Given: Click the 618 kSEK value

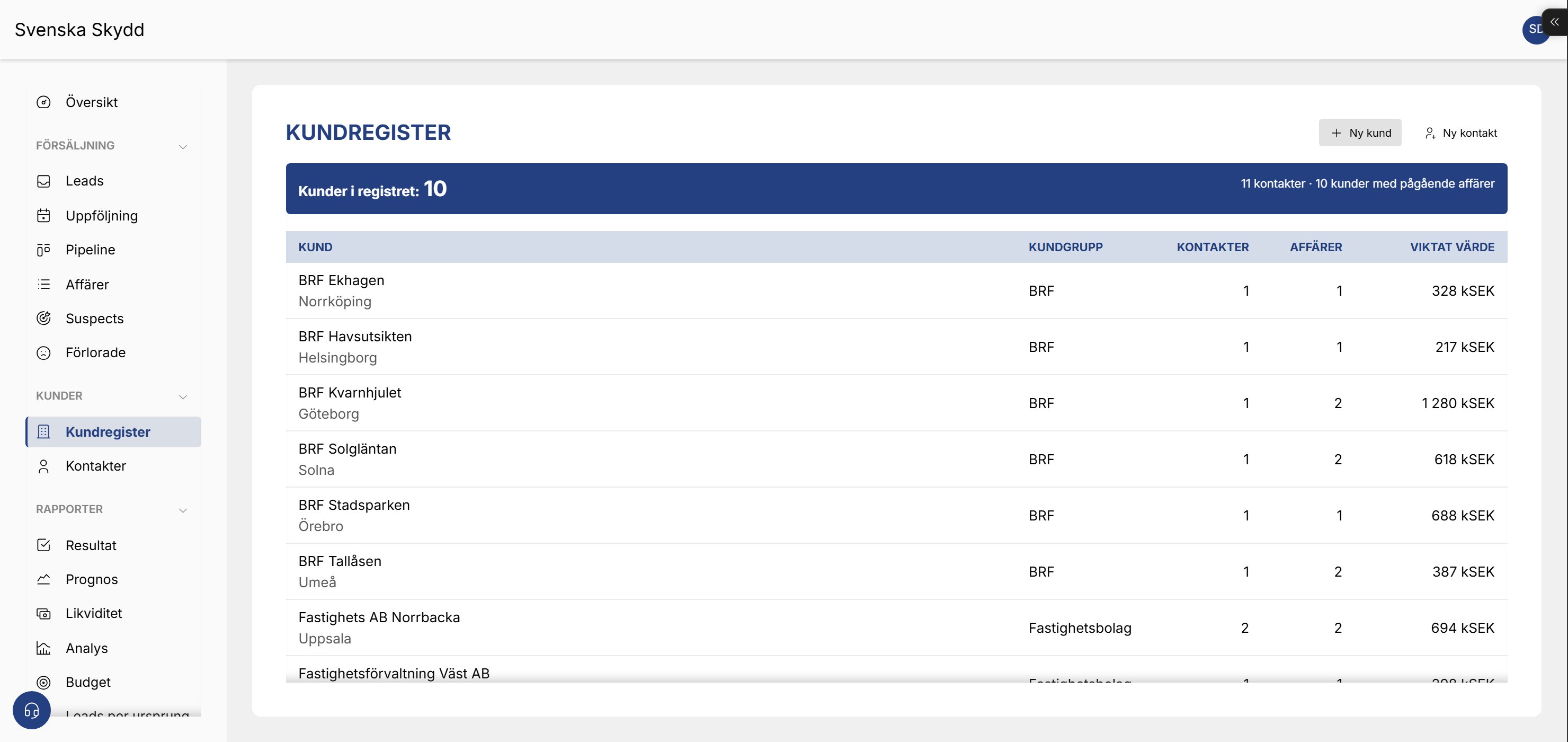Looking at the screenshot, I should (x=1464, y=460).
